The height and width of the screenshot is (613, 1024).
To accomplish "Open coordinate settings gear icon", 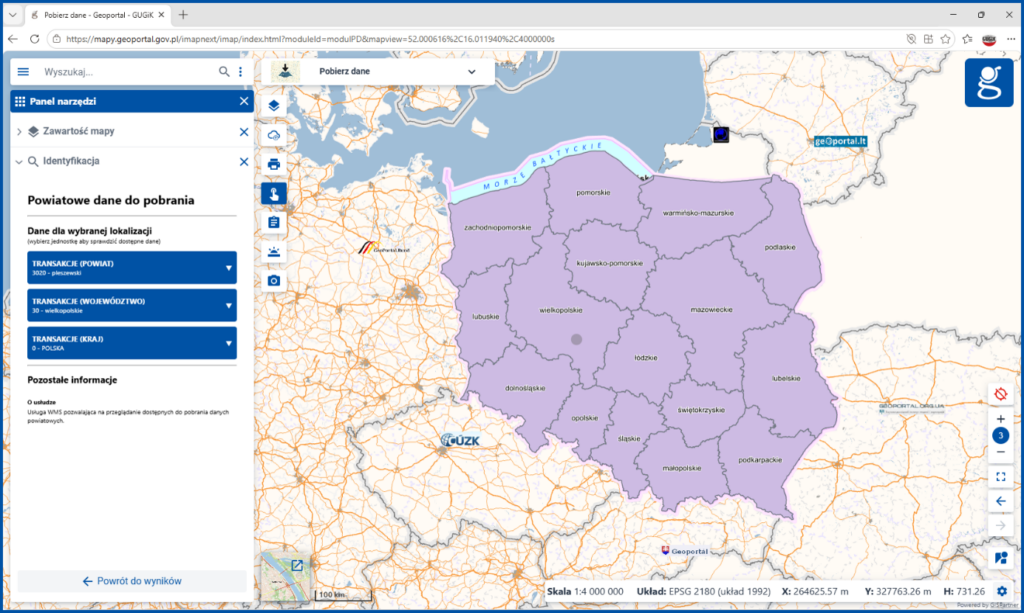I will coord(1002,591).
